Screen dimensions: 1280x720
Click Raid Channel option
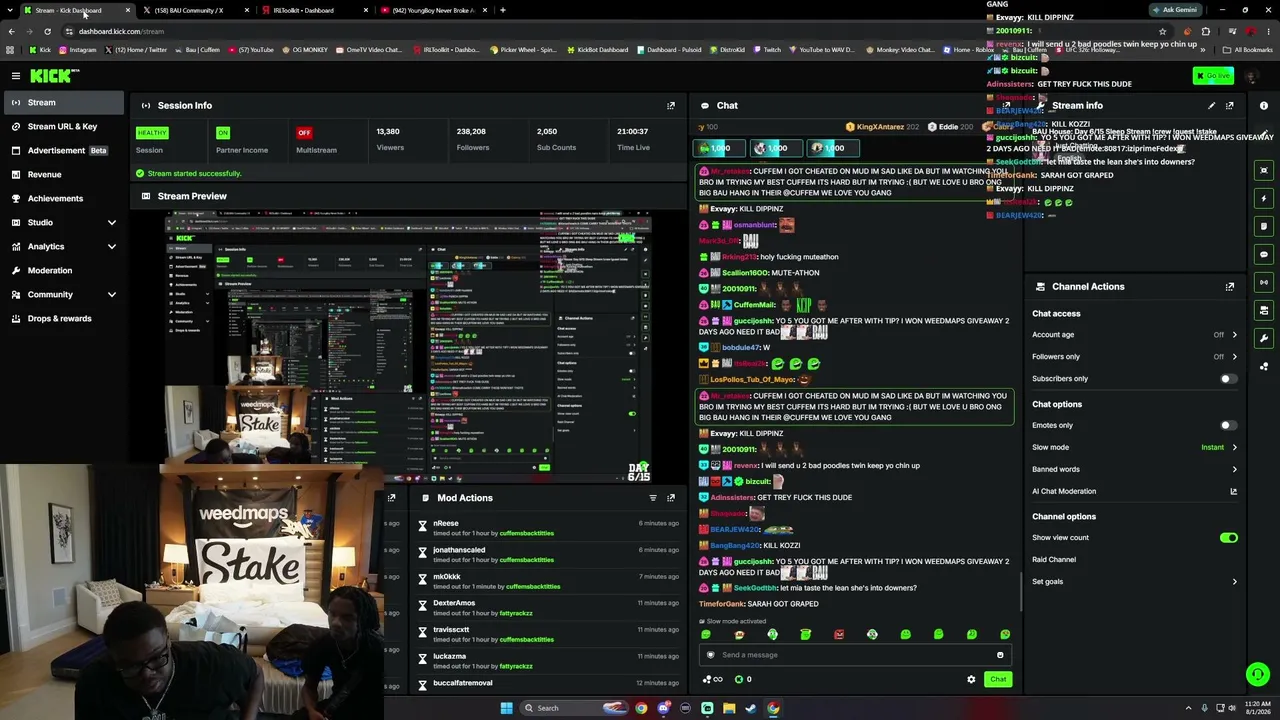coord(1054,560)
